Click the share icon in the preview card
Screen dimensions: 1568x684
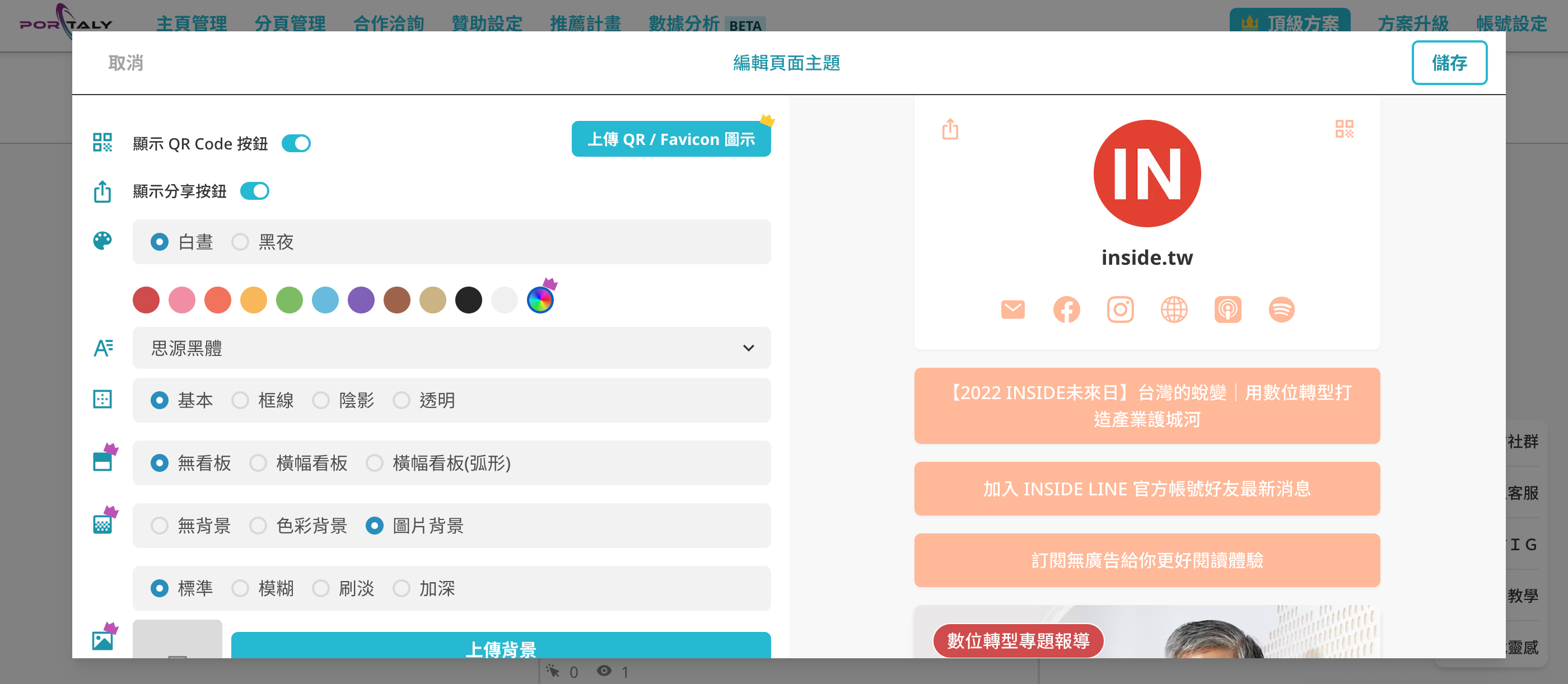[950, 128]
